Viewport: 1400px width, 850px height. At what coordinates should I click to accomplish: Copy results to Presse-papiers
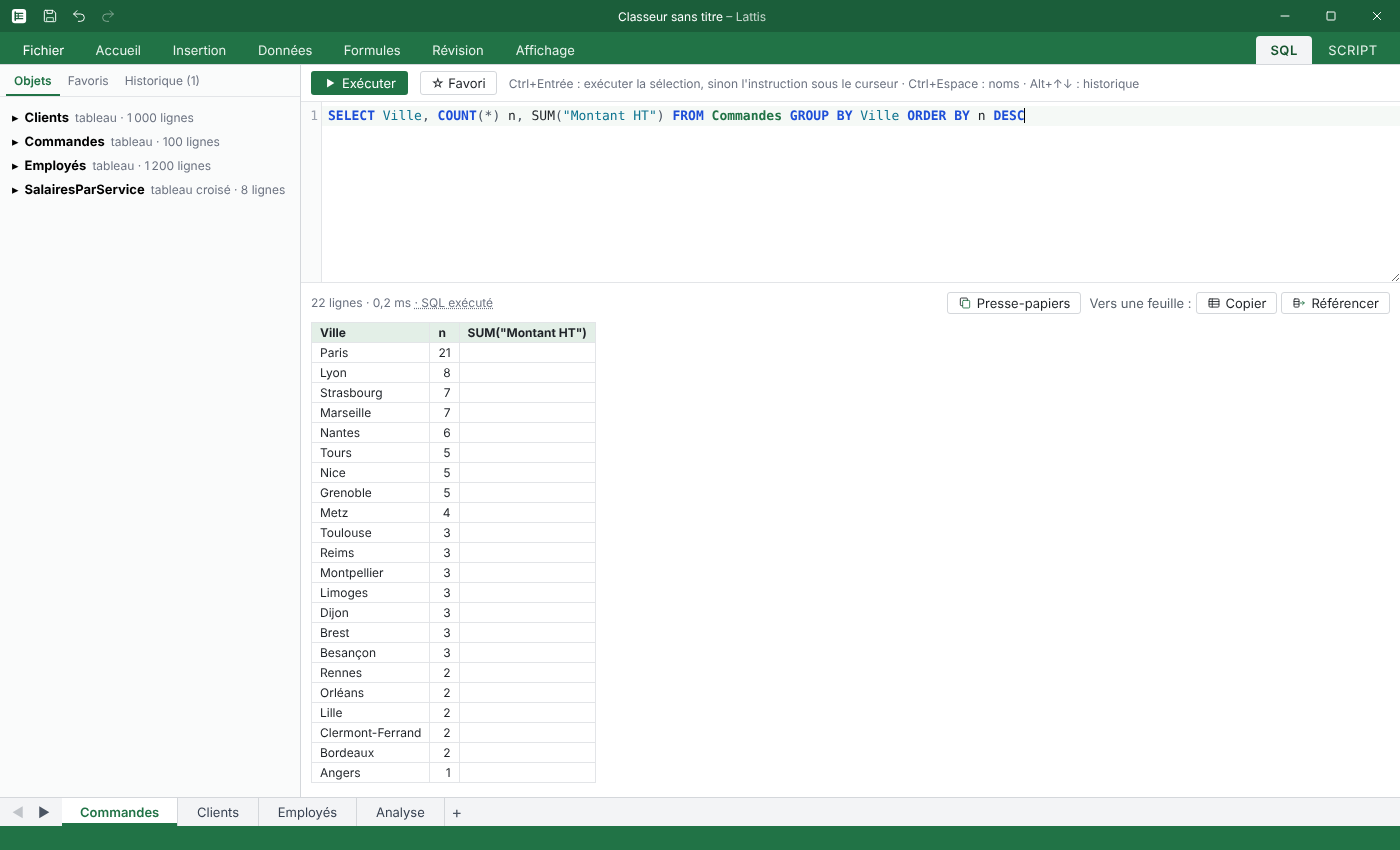[x=1014, y=303]
